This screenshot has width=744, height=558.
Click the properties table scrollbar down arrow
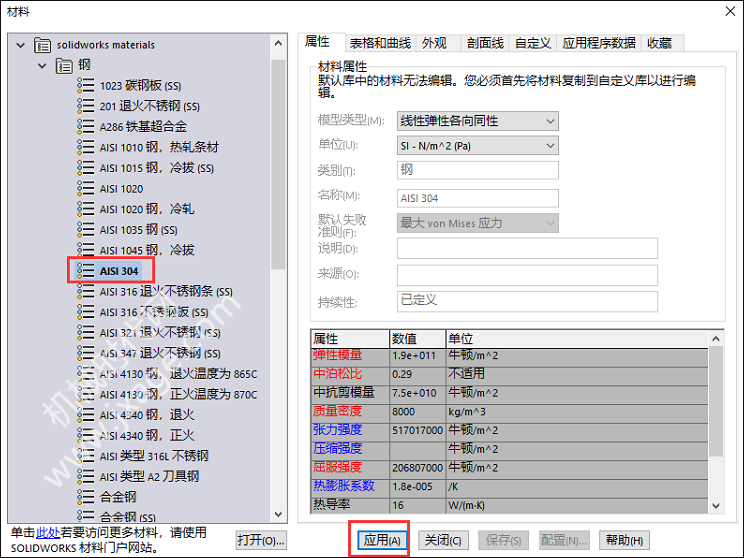click(x=716, y=506)
